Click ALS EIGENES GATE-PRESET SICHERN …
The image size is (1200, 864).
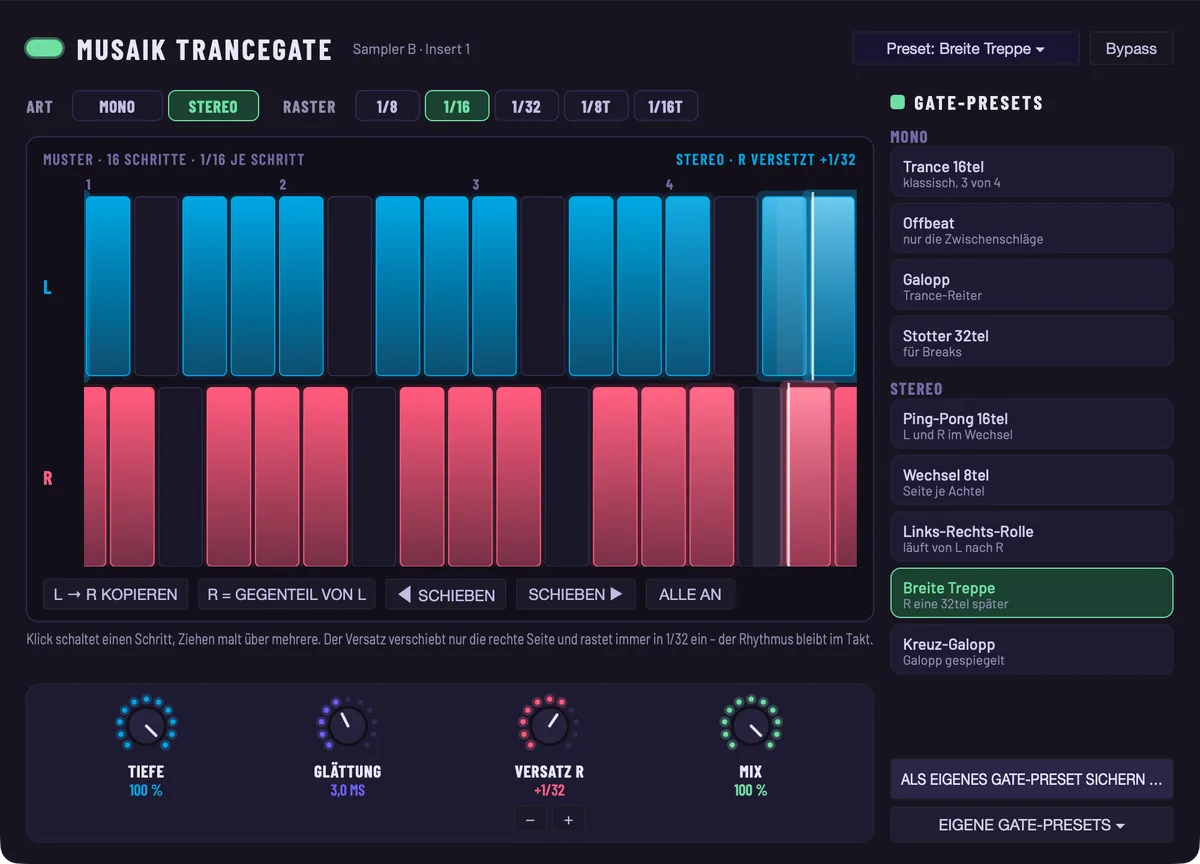[x=1031, y=779]
